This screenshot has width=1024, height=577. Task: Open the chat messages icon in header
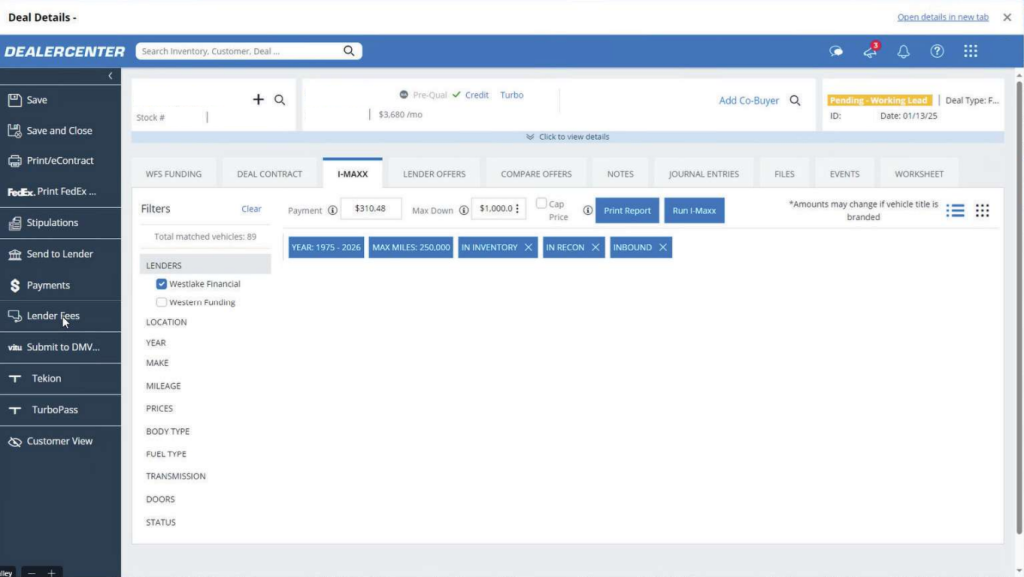[x=836, y=51]
